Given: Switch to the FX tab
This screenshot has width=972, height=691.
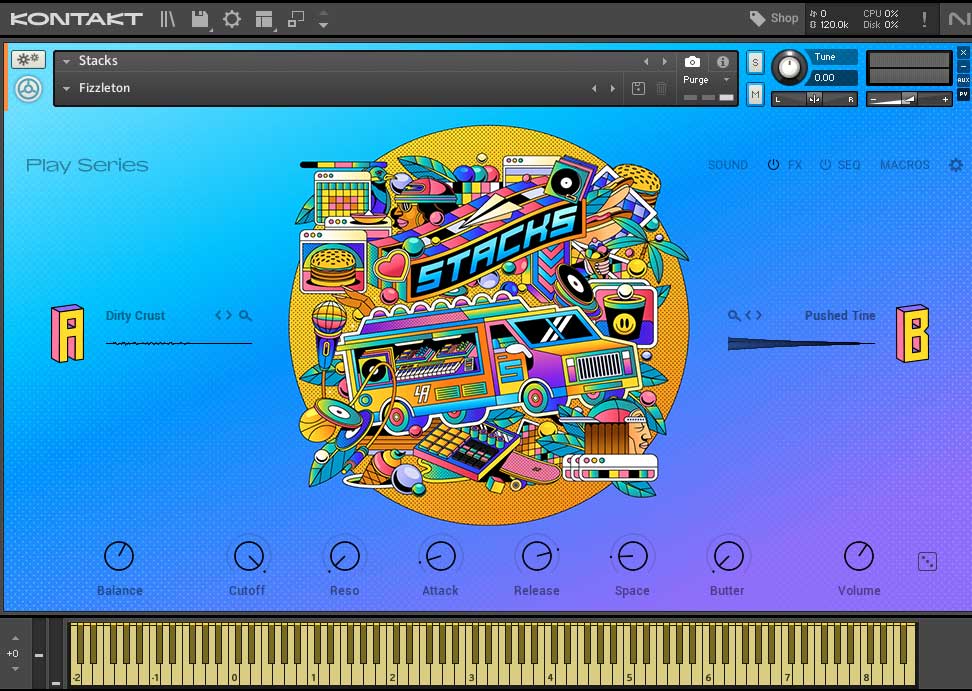Looking at the screenshot, I should click(x=795, y=165).
